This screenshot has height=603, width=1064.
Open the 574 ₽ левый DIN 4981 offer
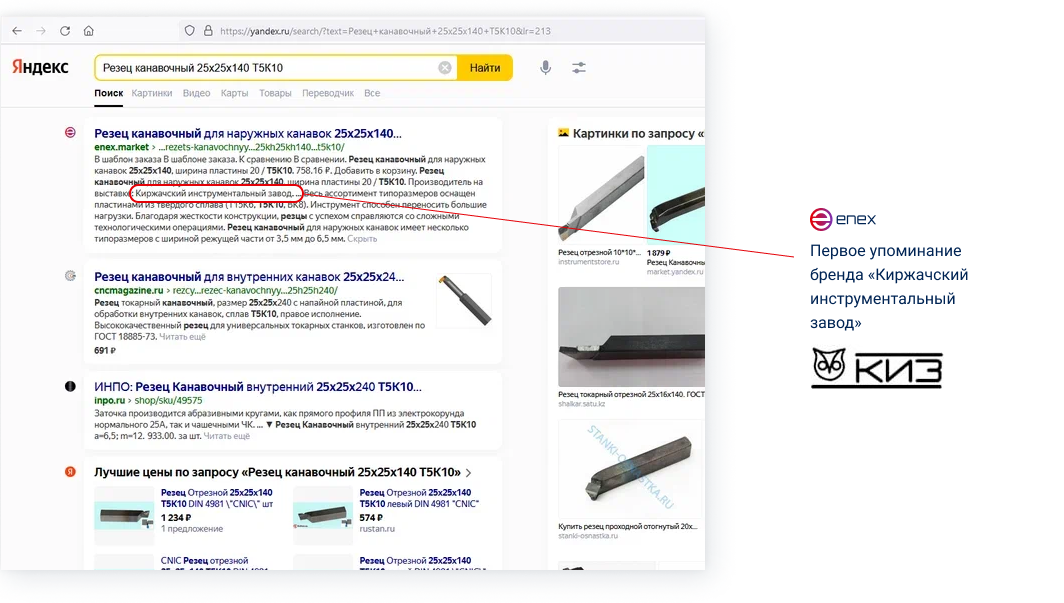point(419,498)
